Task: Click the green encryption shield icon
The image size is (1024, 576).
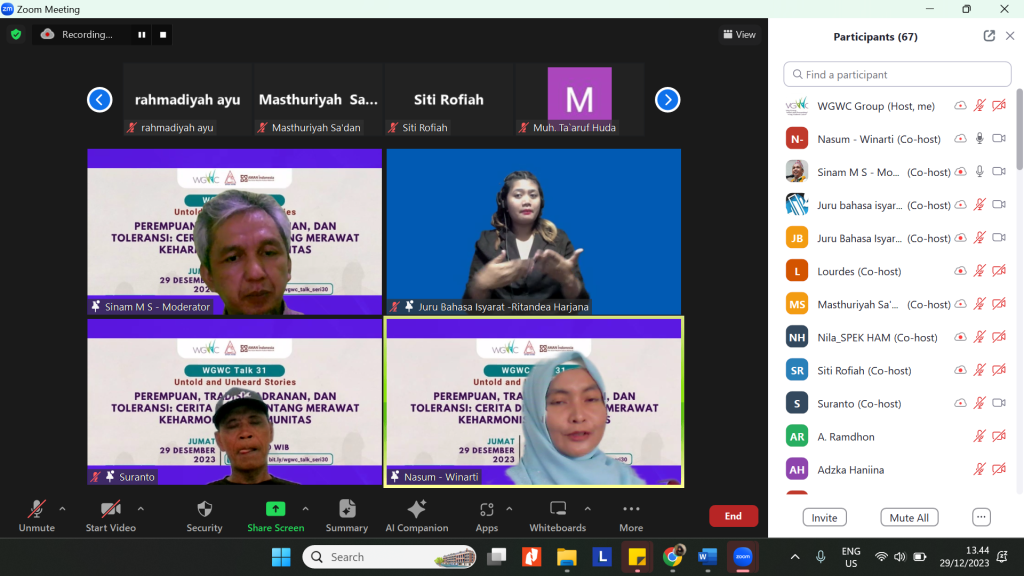Action: click(x=16, y=35)
